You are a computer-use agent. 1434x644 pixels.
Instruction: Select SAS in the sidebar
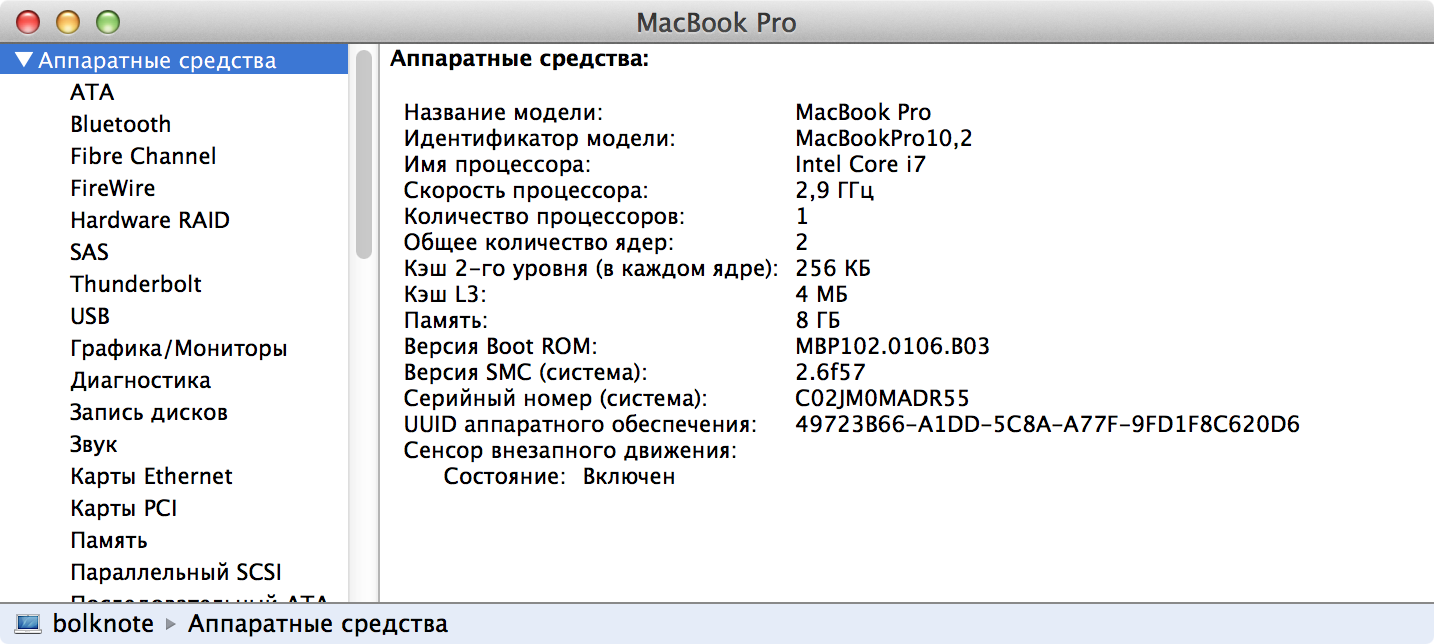pos(89,252)
